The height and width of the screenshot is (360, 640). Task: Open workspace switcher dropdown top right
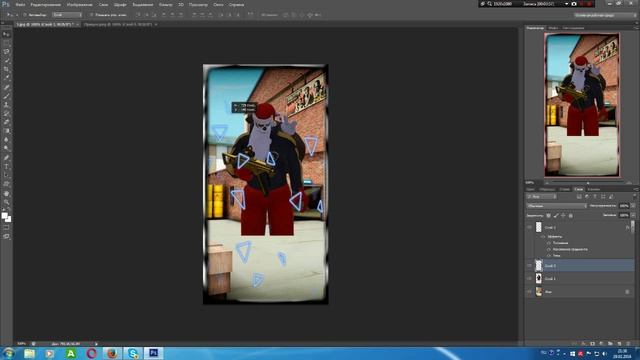click(x=605, y=15)
